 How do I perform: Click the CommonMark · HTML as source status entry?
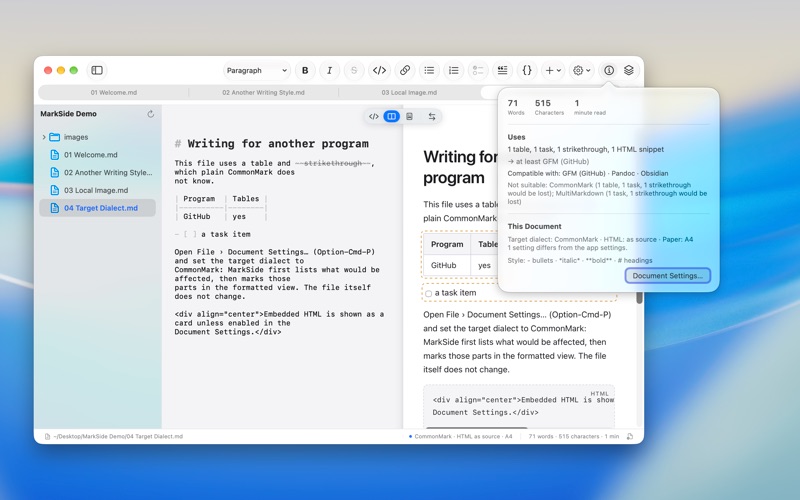[x=461, y=436]
